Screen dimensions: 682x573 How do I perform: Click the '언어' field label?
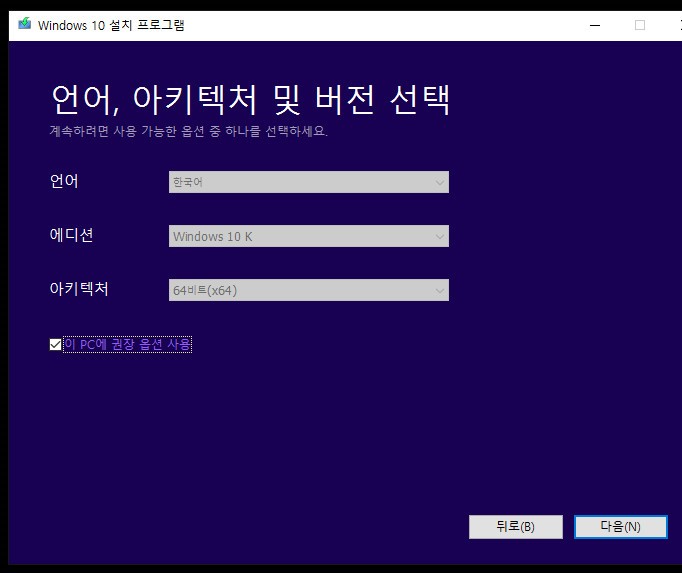tap(64, 181)
